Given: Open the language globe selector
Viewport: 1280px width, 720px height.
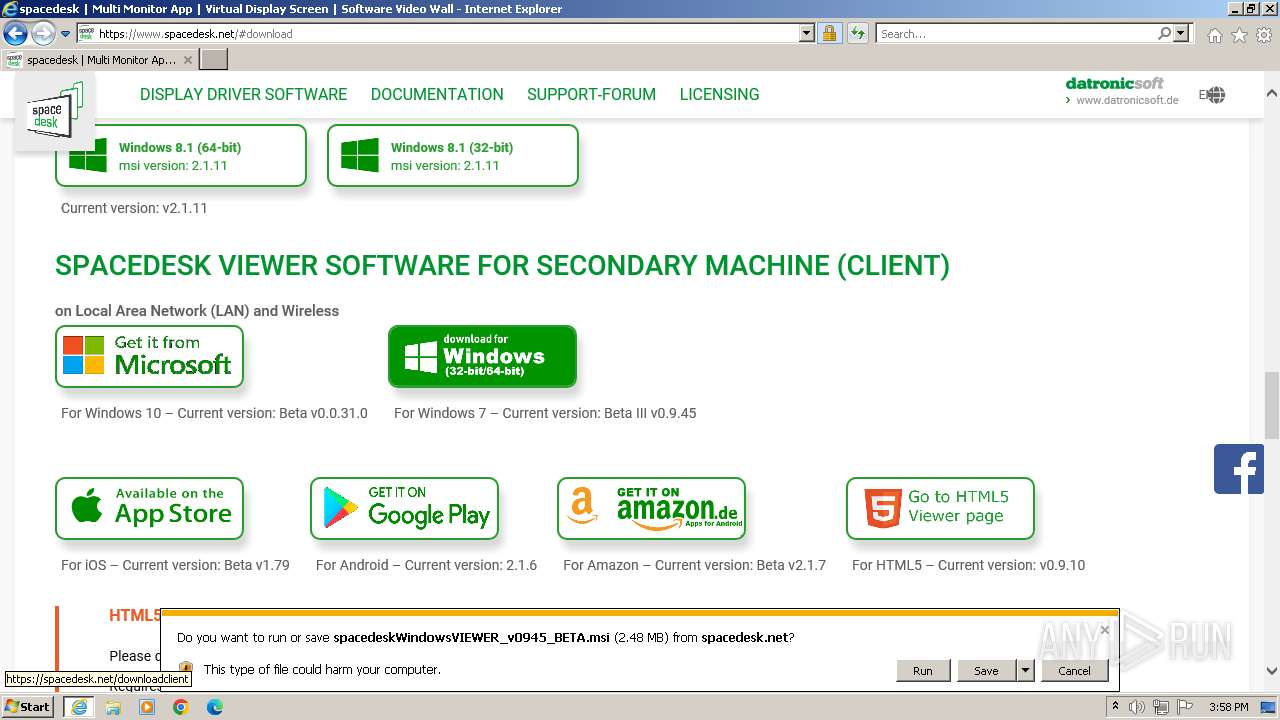Looking at the screenshot, I should tap(1213, 95).
